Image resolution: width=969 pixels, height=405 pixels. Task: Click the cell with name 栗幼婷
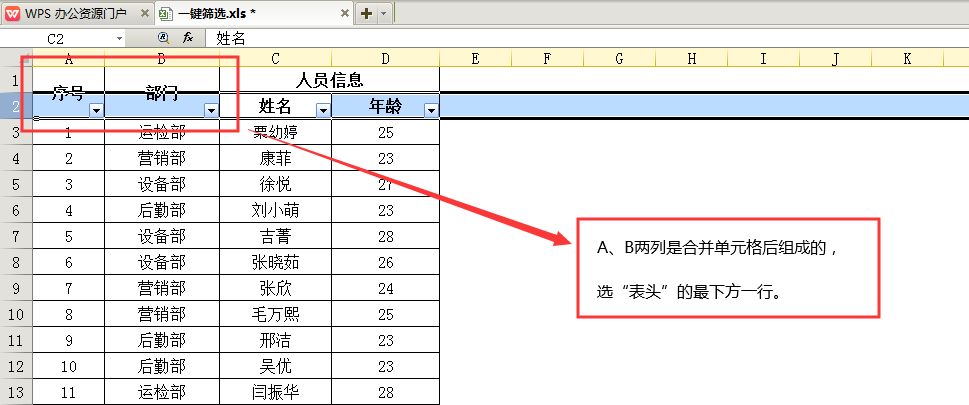point(276,132)
